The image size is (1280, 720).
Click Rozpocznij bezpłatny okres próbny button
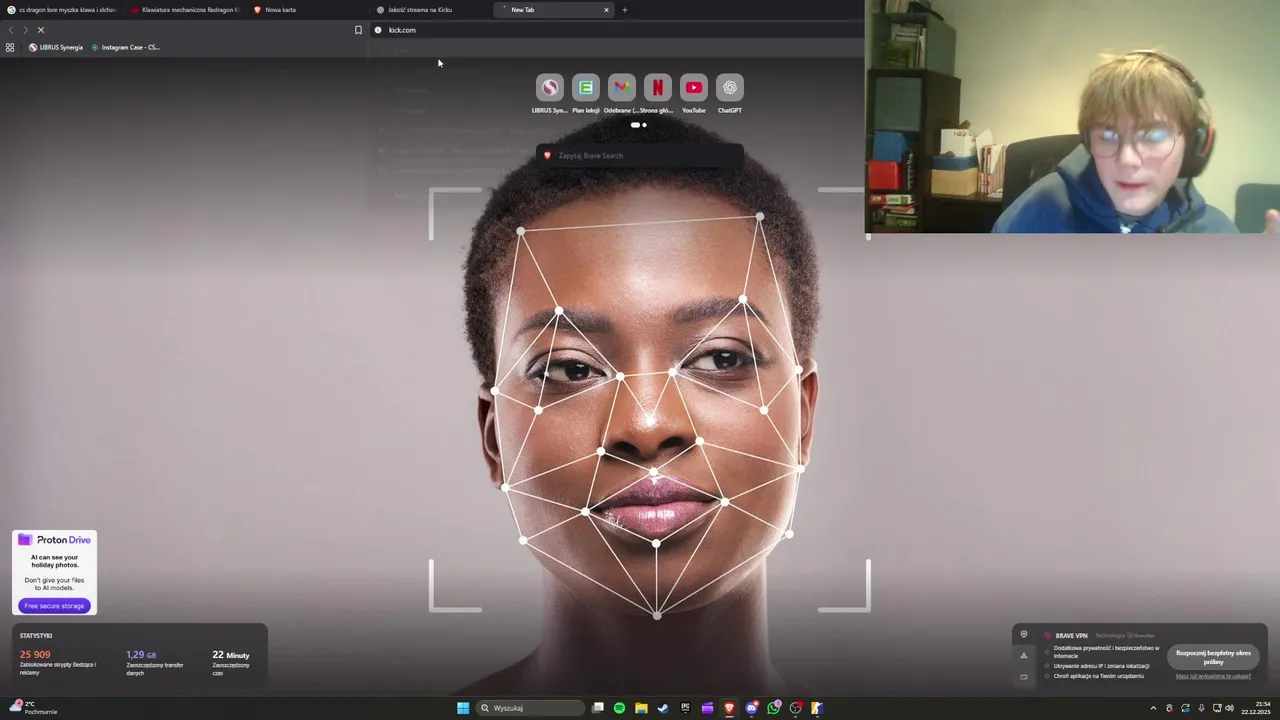tap(1213, 657)
